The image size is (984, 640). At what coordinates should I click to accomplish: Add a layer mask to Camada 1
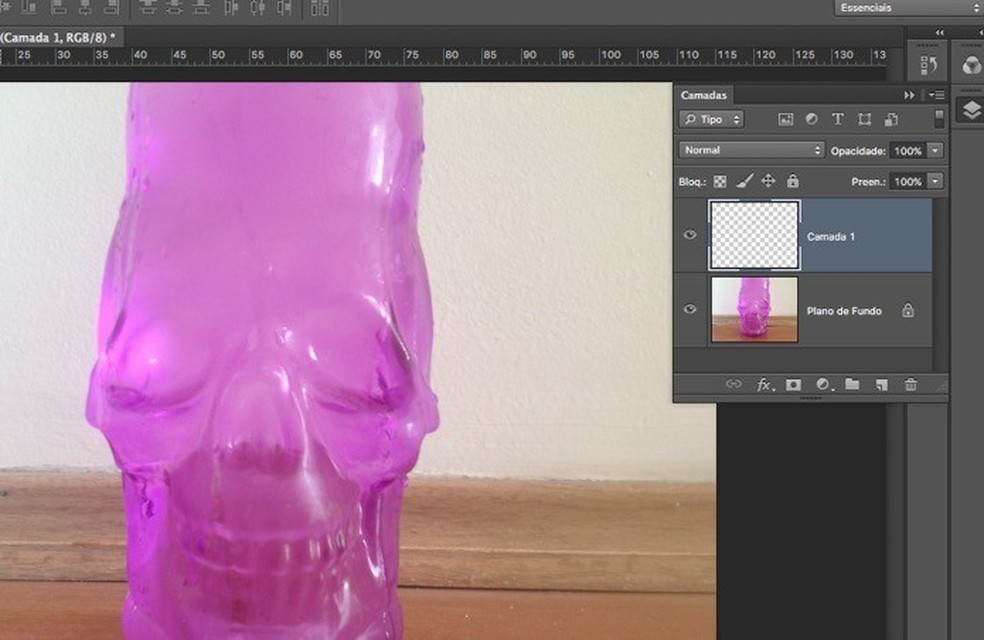tap(793, 384)
